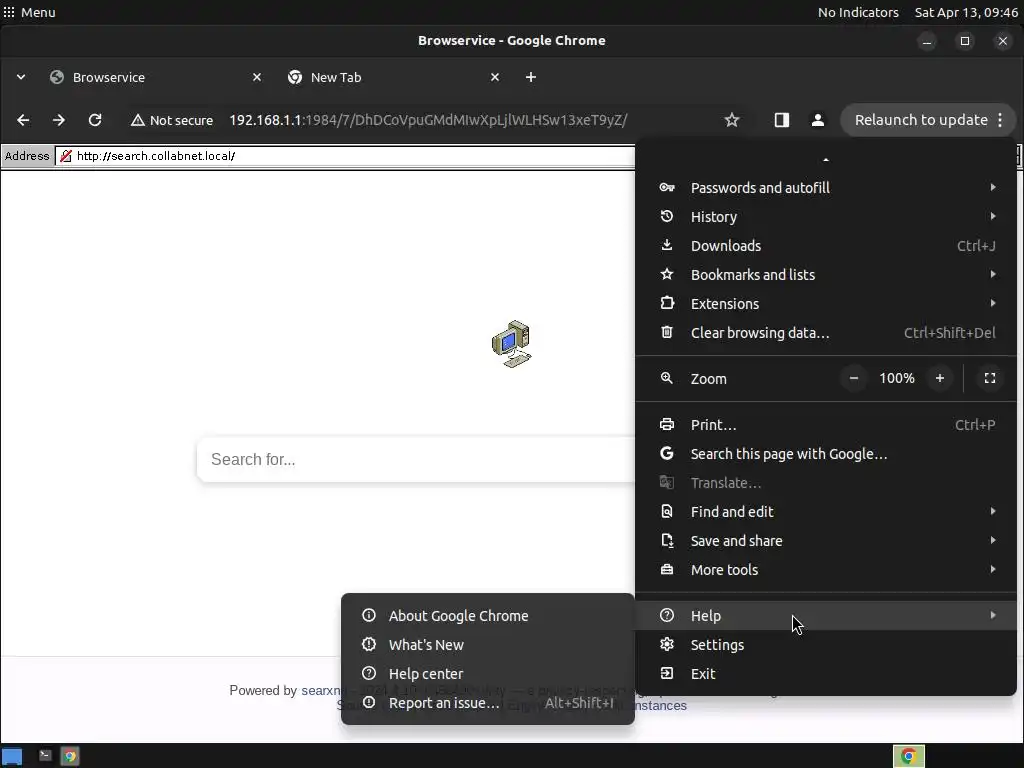Click the Settings gear icon

tap(667, 645)
